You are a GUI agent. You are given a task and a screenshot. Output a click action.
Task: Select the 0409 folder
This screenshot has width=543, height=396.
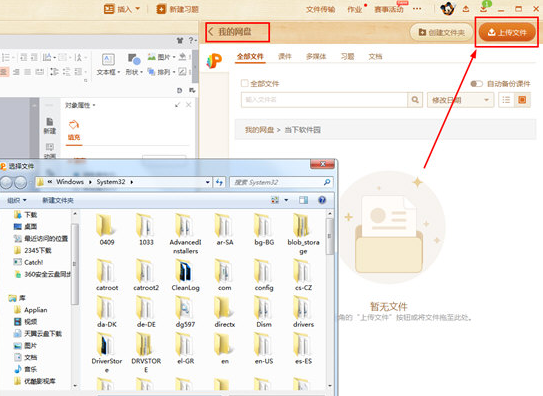coord(107,229)
